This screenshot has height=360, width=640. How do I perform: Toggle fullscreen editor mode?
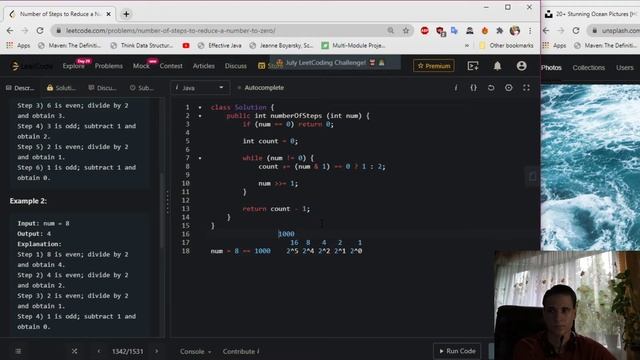(527, 88)
